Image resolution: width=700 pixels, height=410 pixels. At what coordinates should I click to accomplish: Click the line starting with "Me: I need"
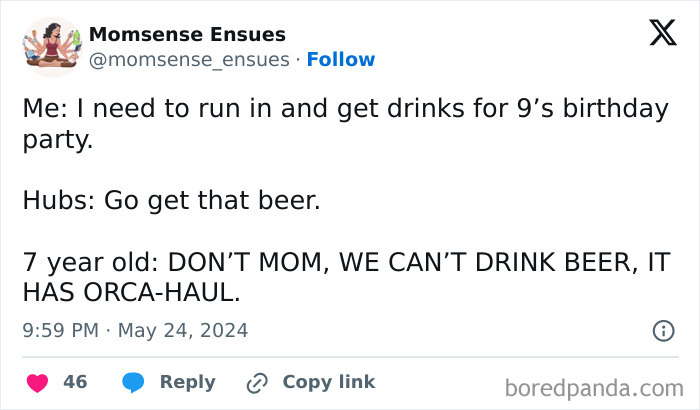(x=345, y=108)
